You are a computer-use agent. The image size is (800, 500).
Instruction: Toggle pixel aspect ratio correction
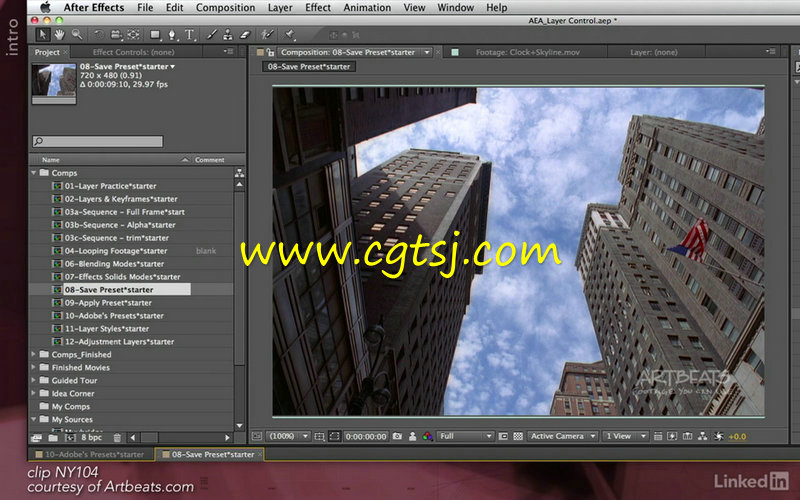pos(658,436)
